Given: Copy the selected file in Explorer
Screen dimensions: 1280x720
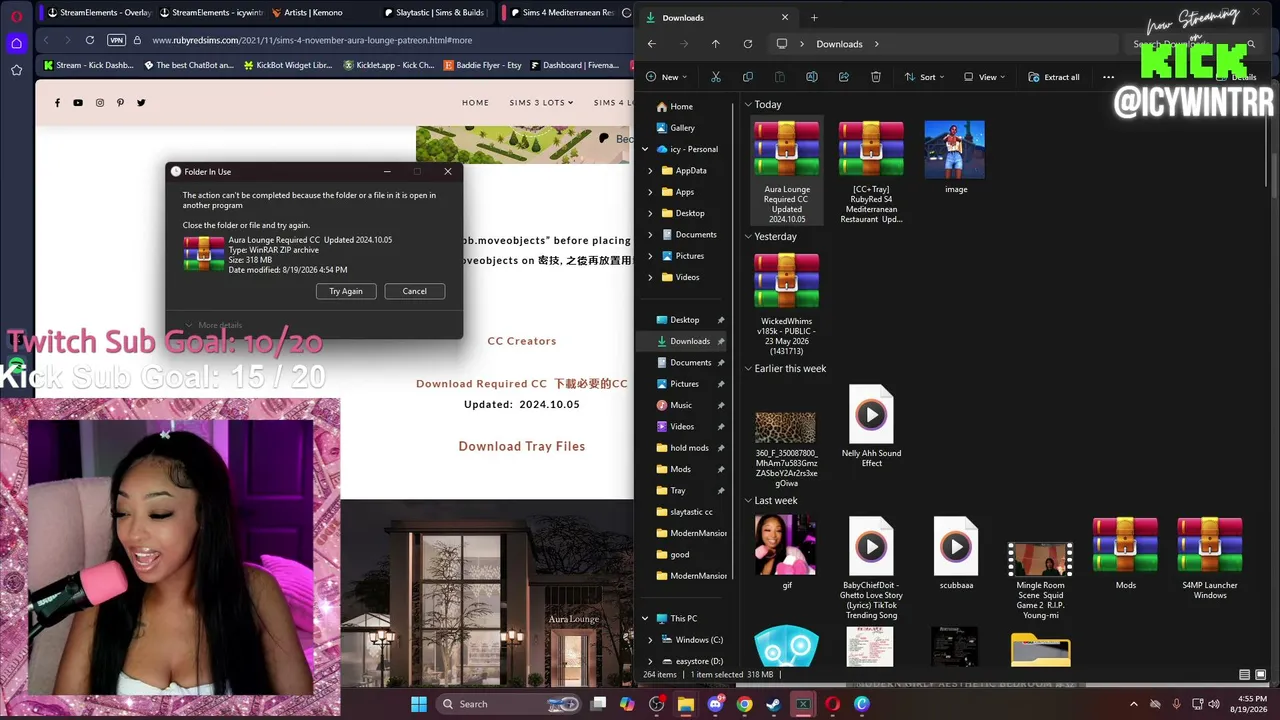Looking at the screenshot, I should pyautogui.click(x=748, y=77).
